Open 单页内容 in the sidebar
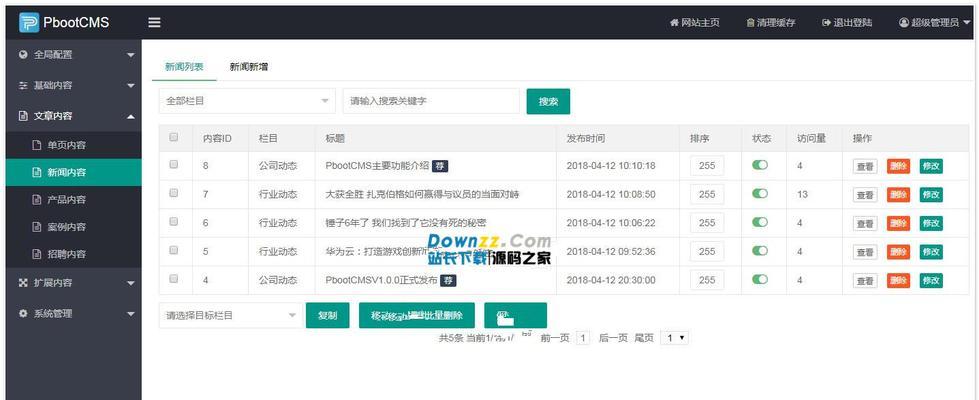The image size is (979, 400). tap(74, 145)
